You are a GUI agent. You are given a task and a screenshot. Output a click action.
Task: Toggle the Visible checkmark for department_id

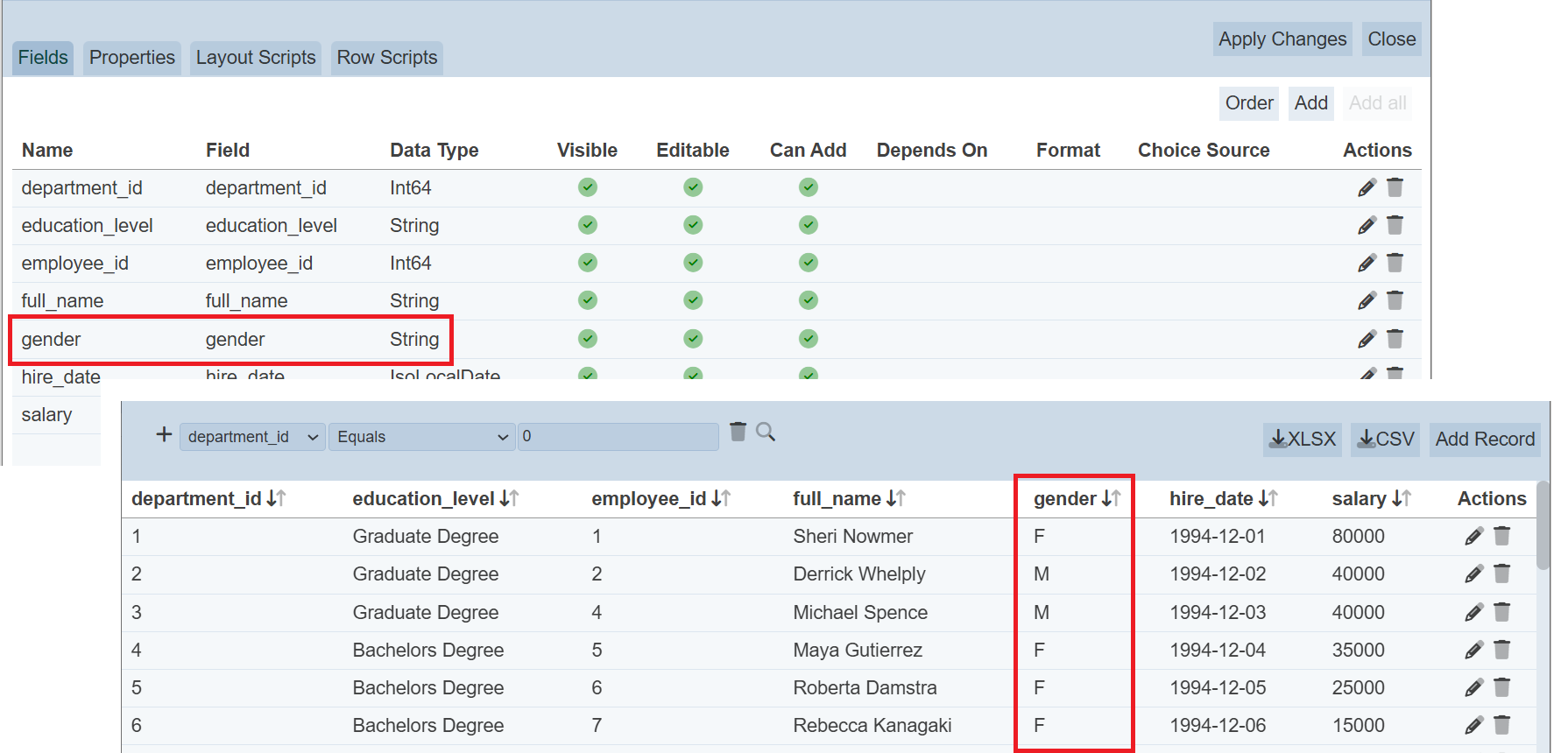click(587, 187)
